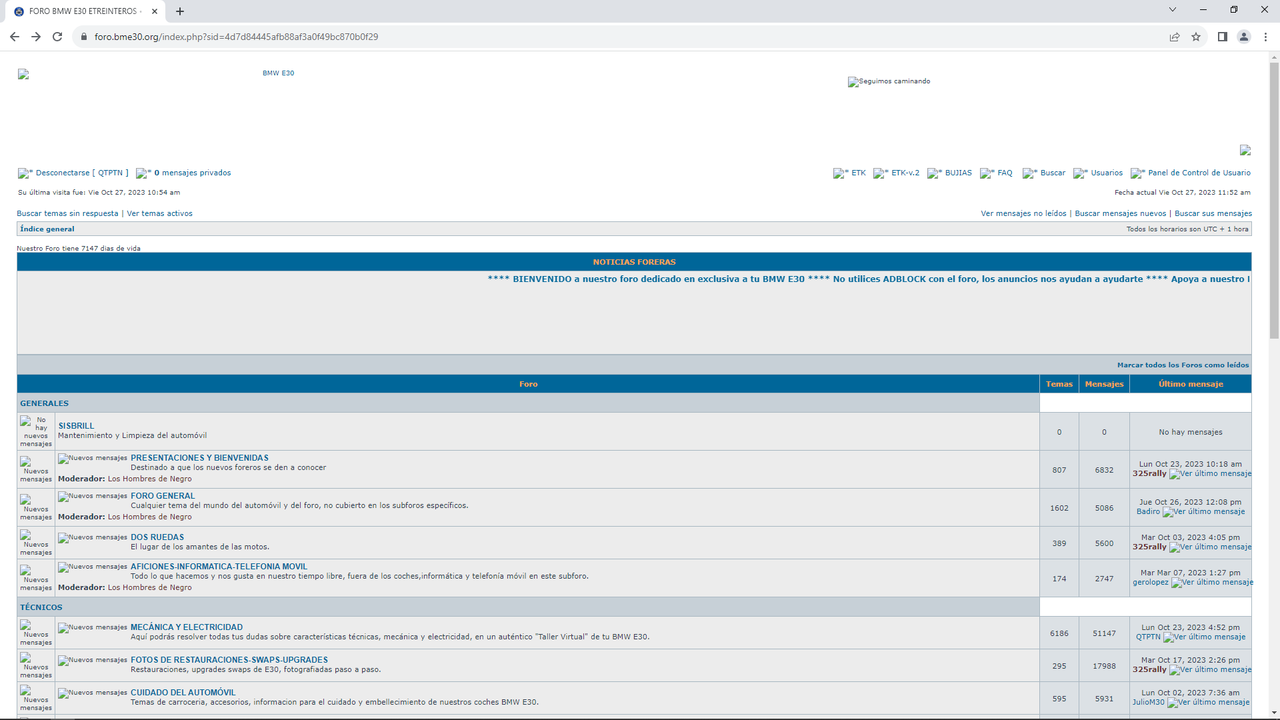
Task: Open the FAQ link
Action: pos(1005,173)
